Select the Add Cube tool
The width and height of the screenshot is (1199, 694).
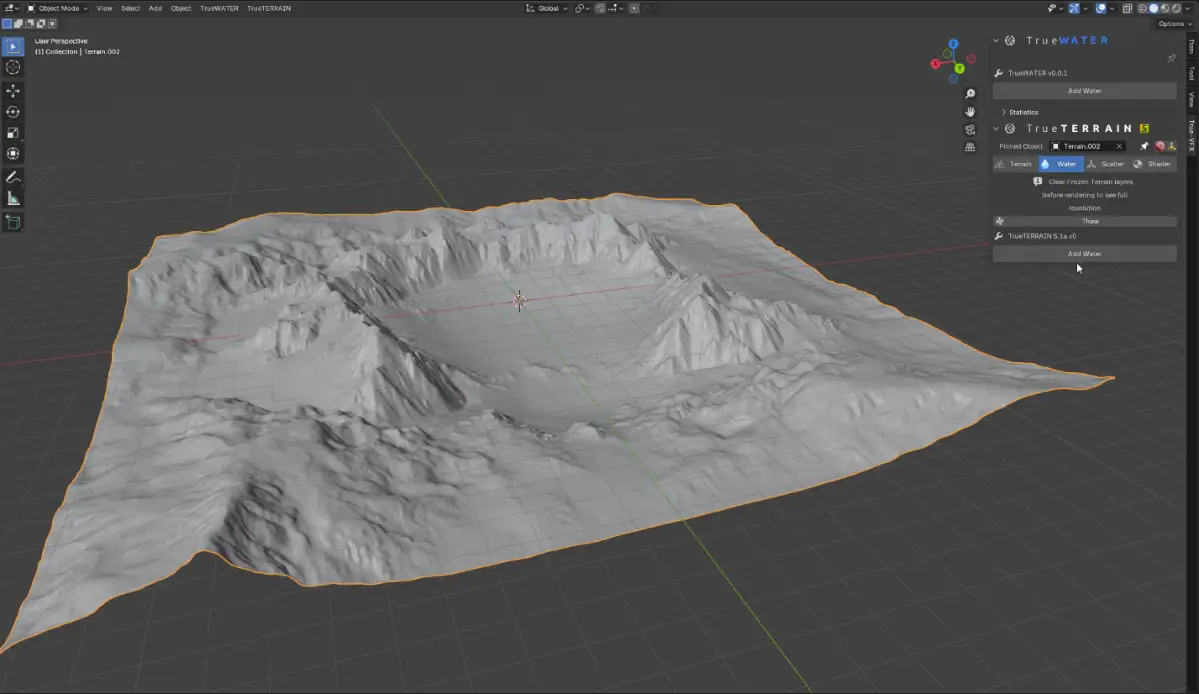13,221
